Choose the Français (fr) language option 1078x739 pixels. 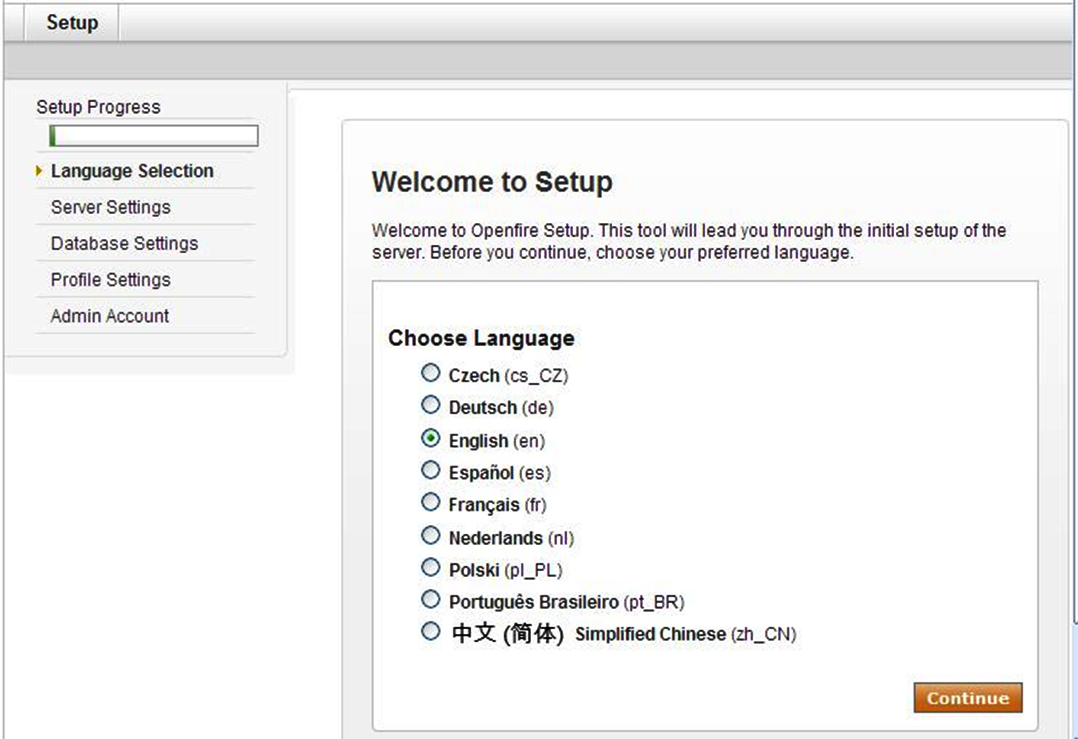(x=430, y=503)
